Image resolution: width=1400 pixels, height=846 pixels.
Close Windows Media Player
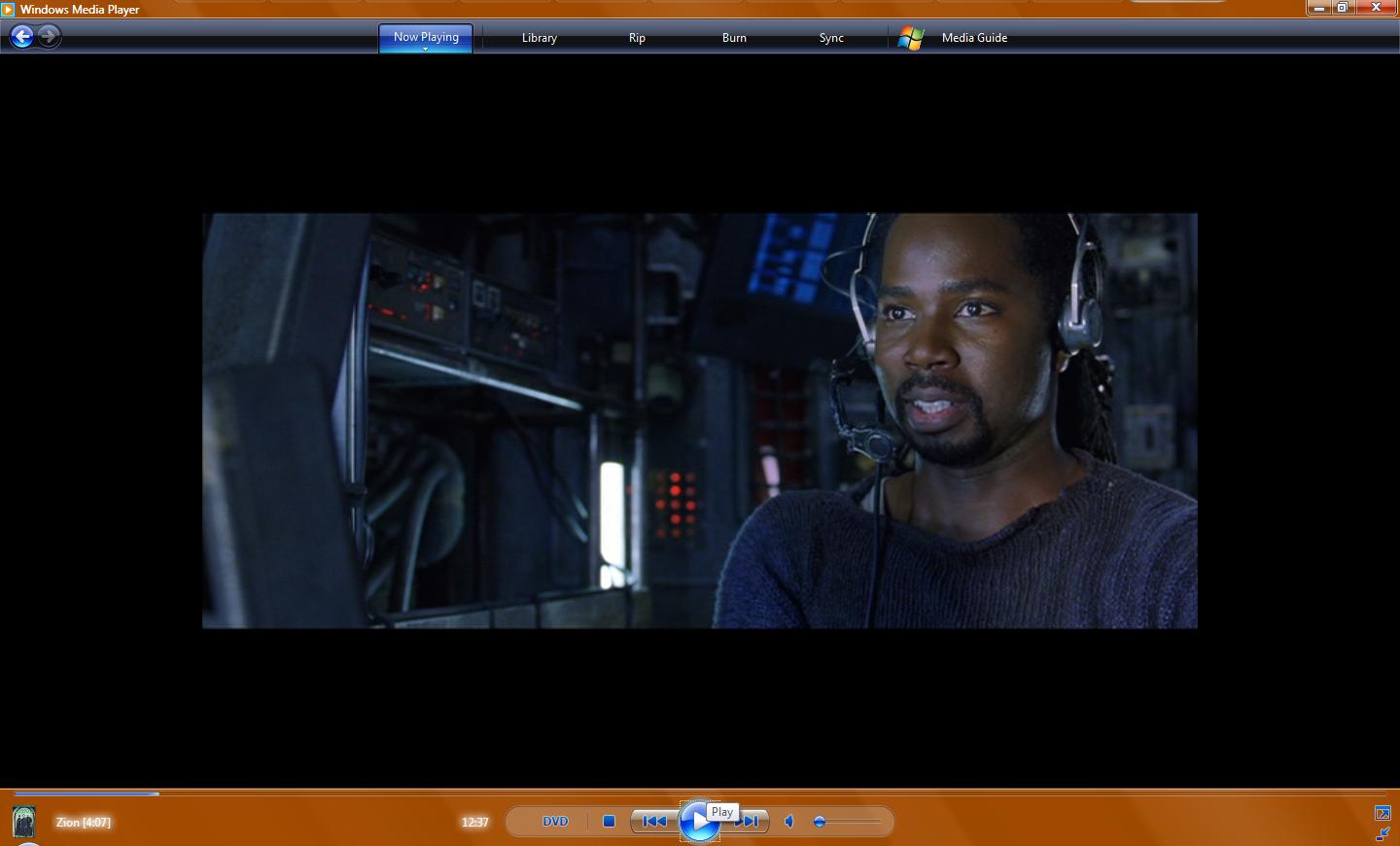click(x=1377, y=7)
